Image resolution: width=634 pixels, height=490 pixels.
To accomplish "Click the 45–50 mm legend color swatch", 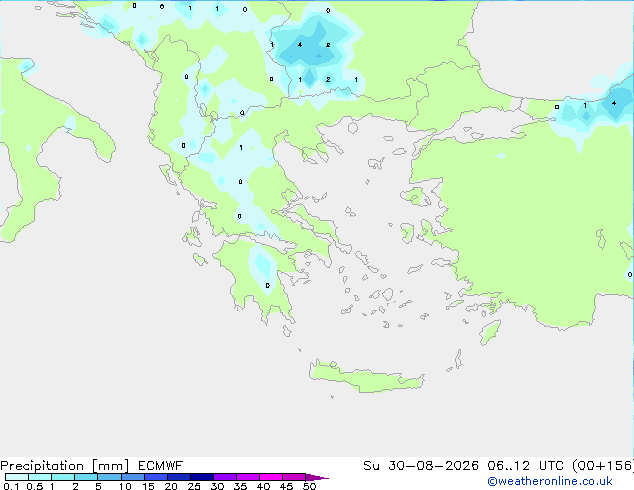I will pos(294,477).
